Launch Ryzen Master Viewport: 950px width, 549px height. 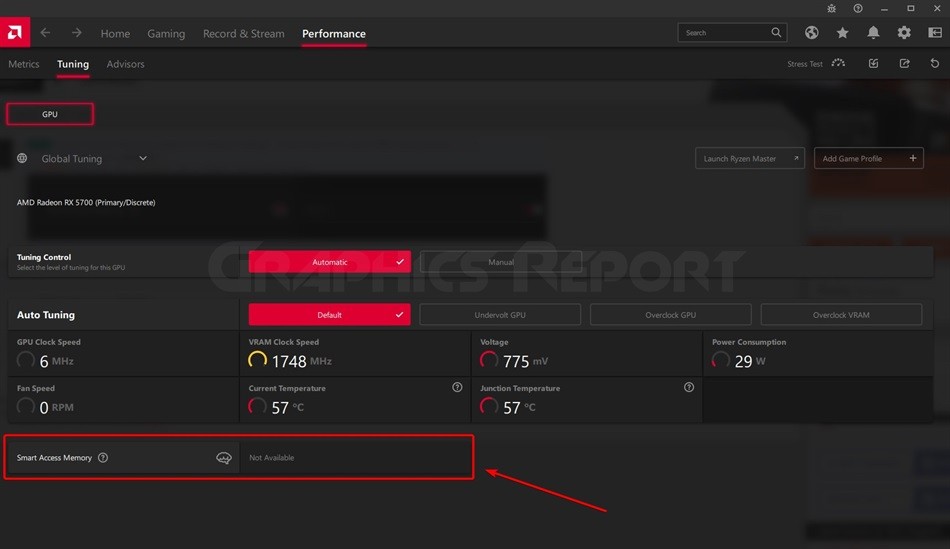750,158
